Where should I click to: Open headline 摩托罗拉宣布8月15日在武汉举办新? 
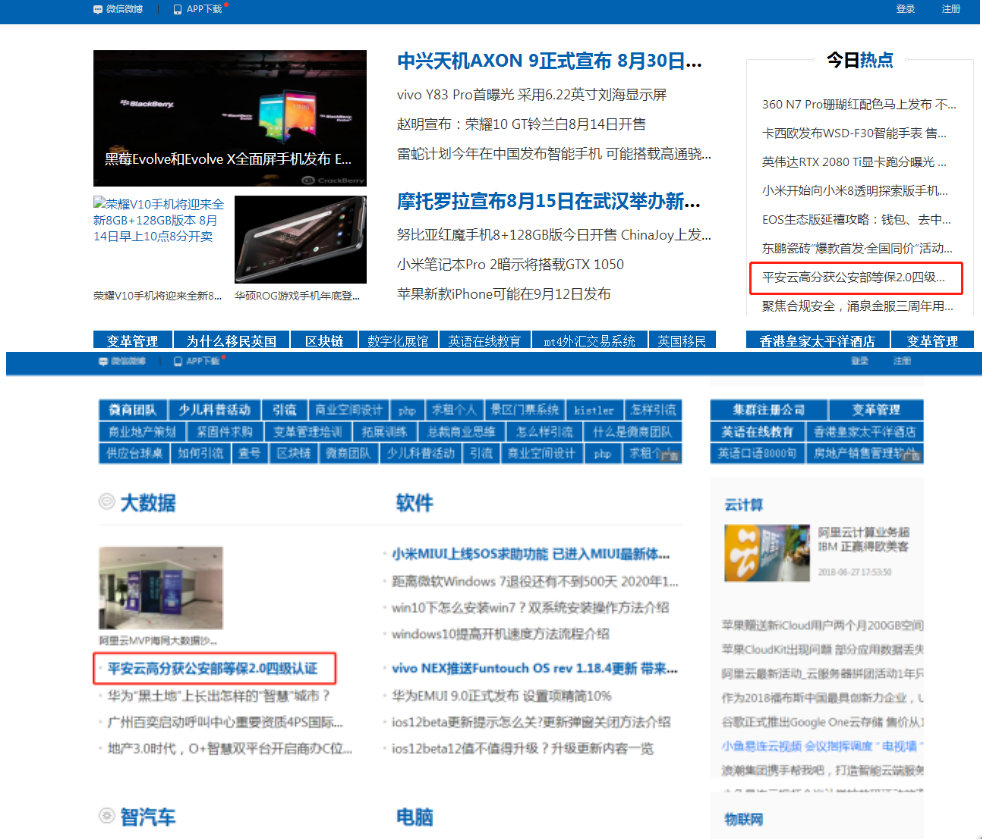coord(549,201)
